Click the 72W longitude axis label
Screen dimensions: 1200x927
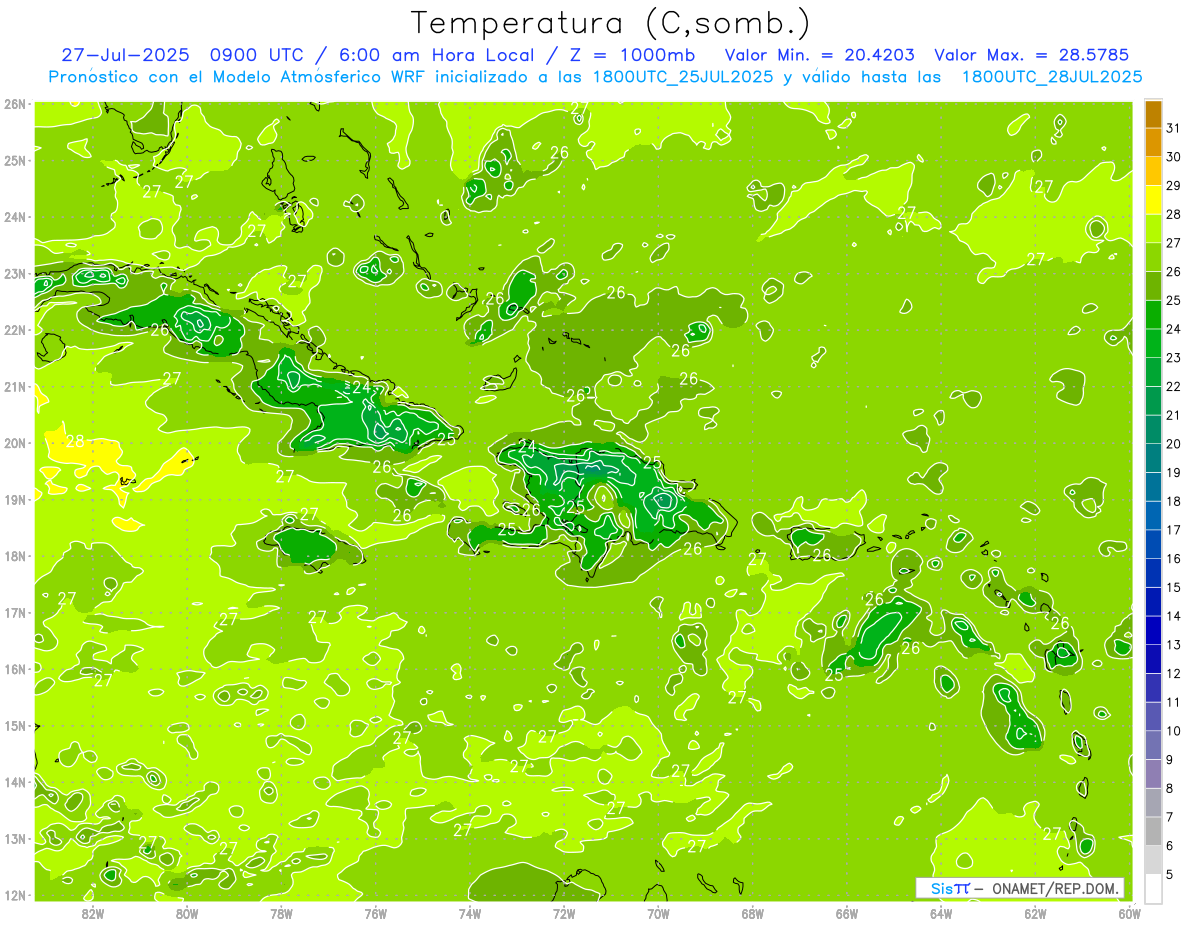tap(564, 913)
